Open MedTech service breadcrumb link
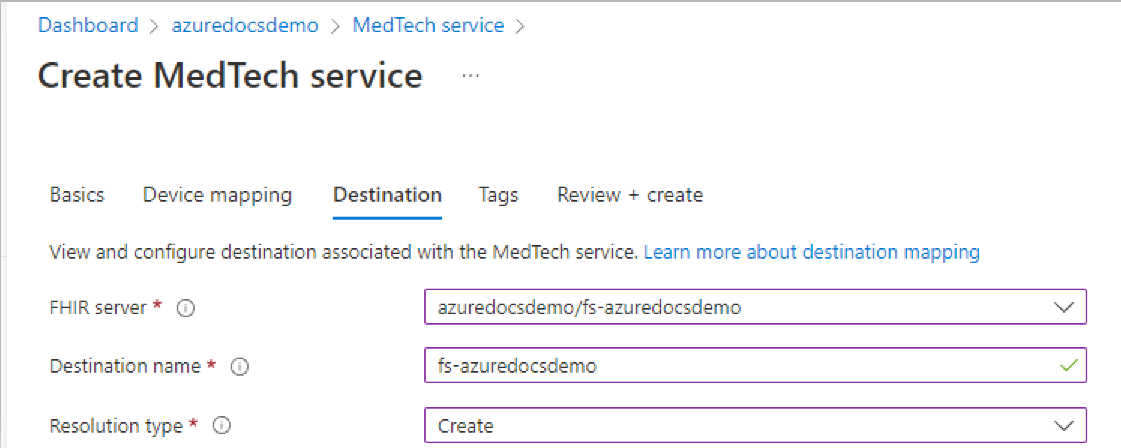This screenshot has width=1121, height=448. click(428, 26)
